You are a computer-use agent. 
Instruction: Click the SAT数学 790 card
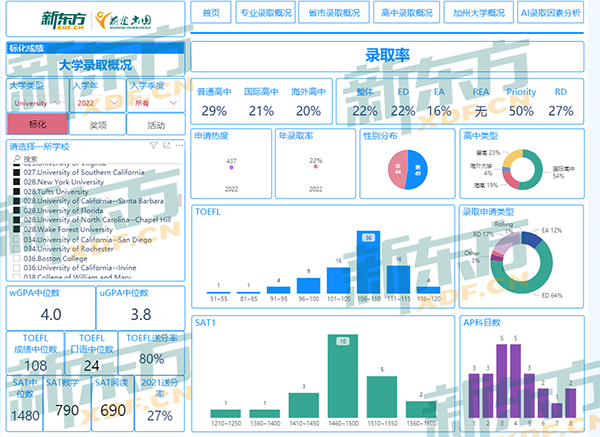67,403
